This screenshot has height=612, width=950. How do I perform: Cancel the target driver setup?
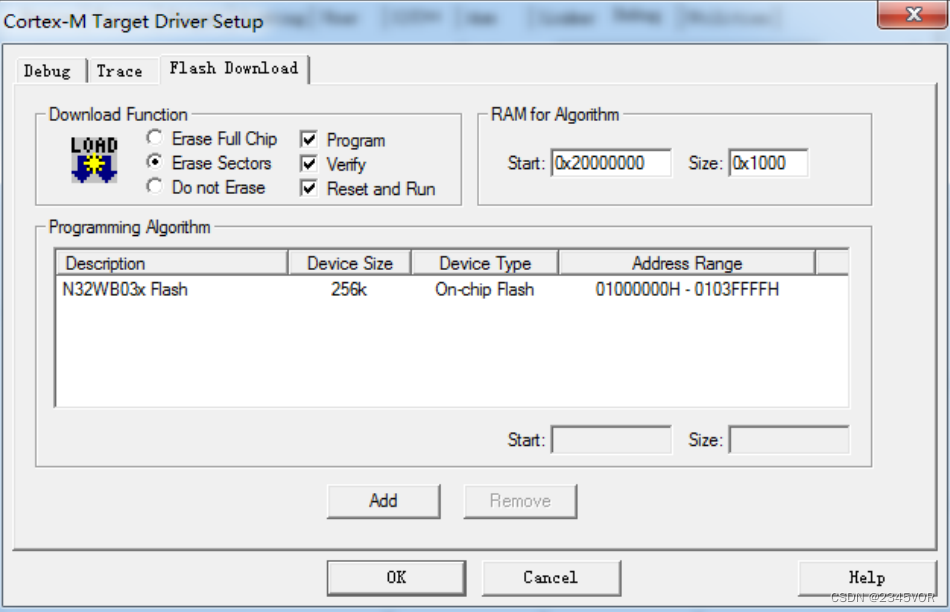pos(551,577)
